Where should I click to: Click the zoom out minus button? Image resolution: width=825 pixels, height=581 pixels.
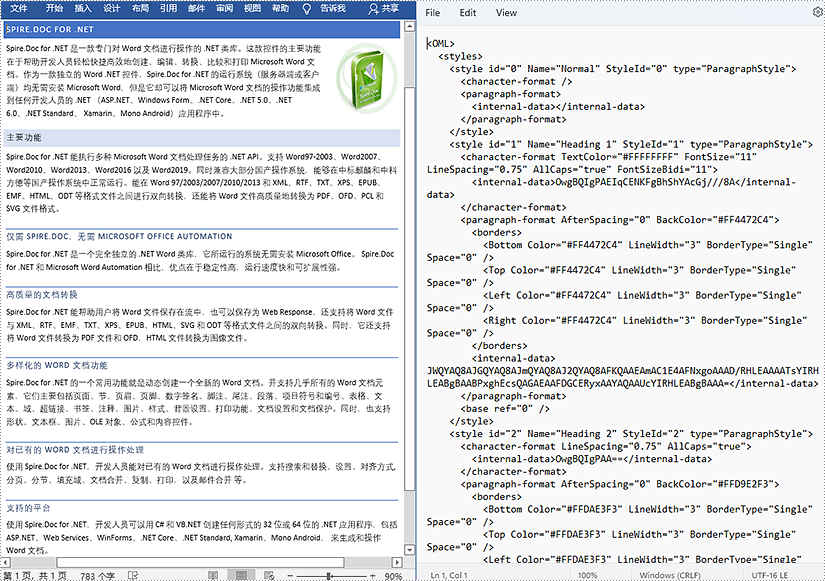pyautogui.click(x=290, y=576)
